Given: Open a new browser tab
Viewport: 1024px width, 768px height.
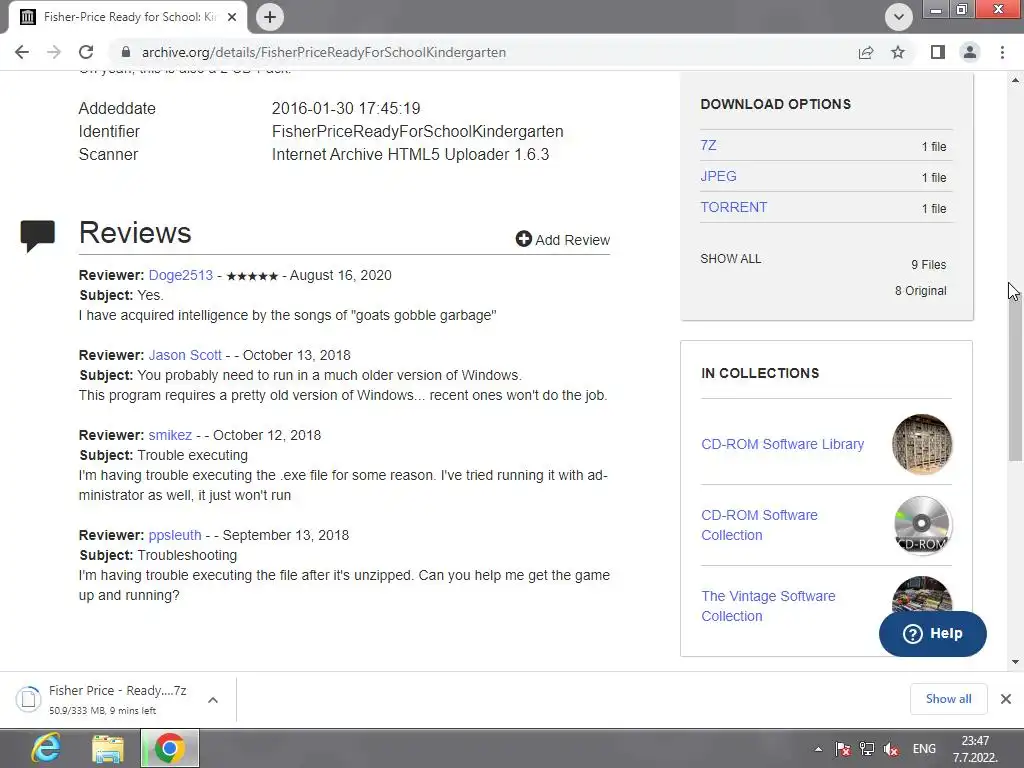Looking at the screenshot, I should (270, 17).
